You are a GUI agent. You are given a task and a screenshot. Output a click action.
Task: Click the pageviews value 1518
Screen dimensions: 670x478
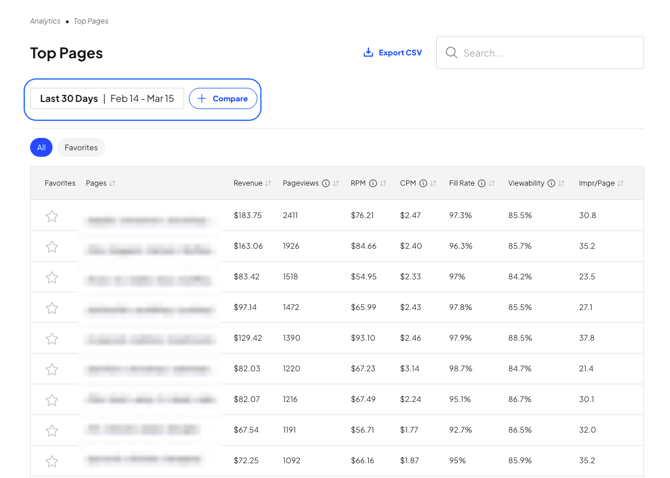tap(290, 277)
